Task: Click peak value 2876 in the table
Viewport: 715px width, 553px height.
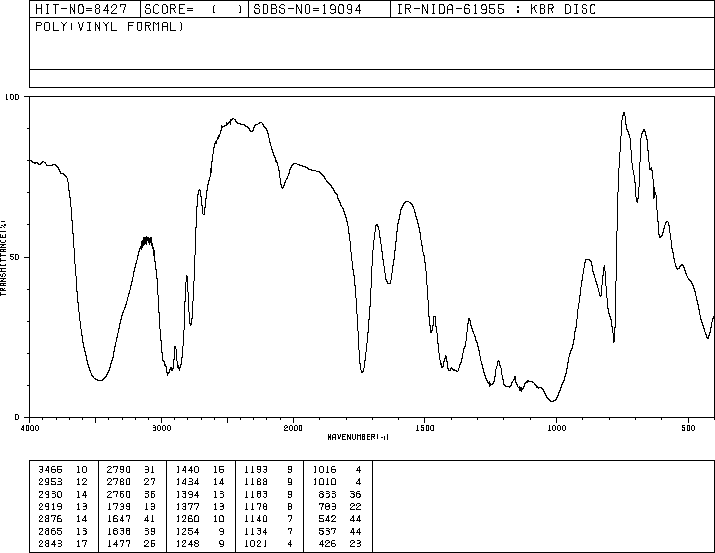Action: click(50, 519)
